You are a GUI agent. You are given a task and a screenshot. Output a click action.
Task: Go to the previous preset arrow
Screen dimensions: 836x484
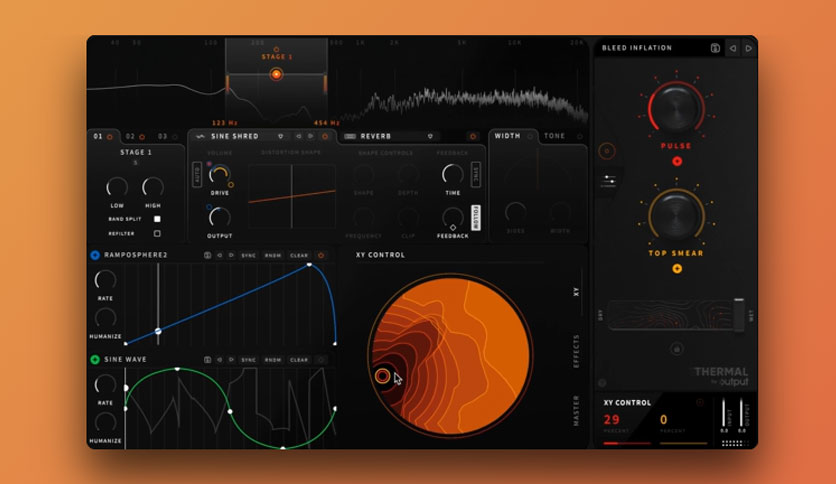(x=733, y=48)
